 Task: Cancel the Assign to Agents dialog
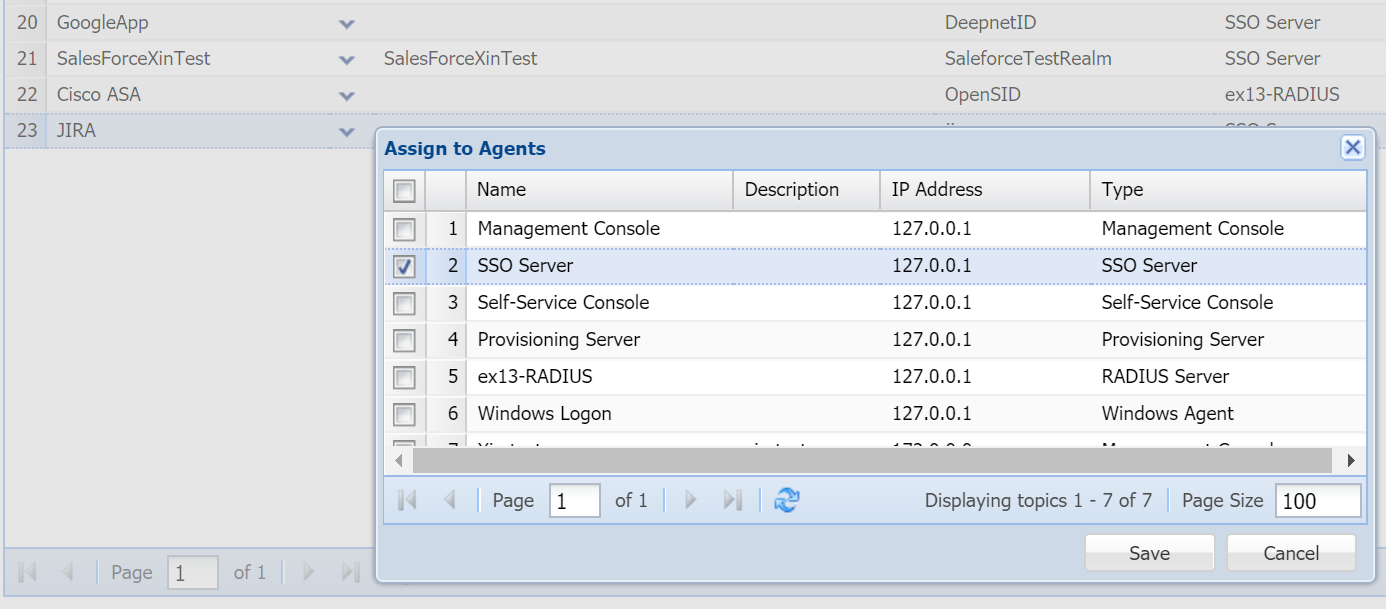(x=1291, y=553)
